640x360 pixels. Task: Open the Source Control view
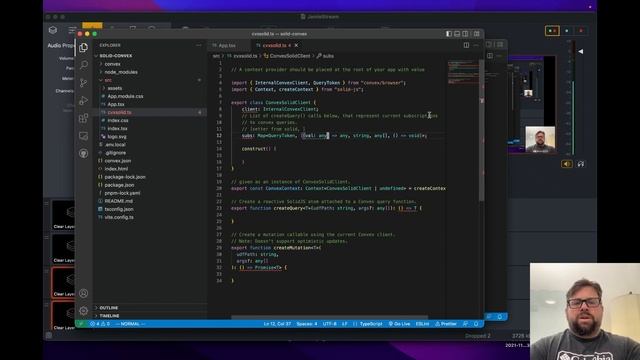(84, 82)
